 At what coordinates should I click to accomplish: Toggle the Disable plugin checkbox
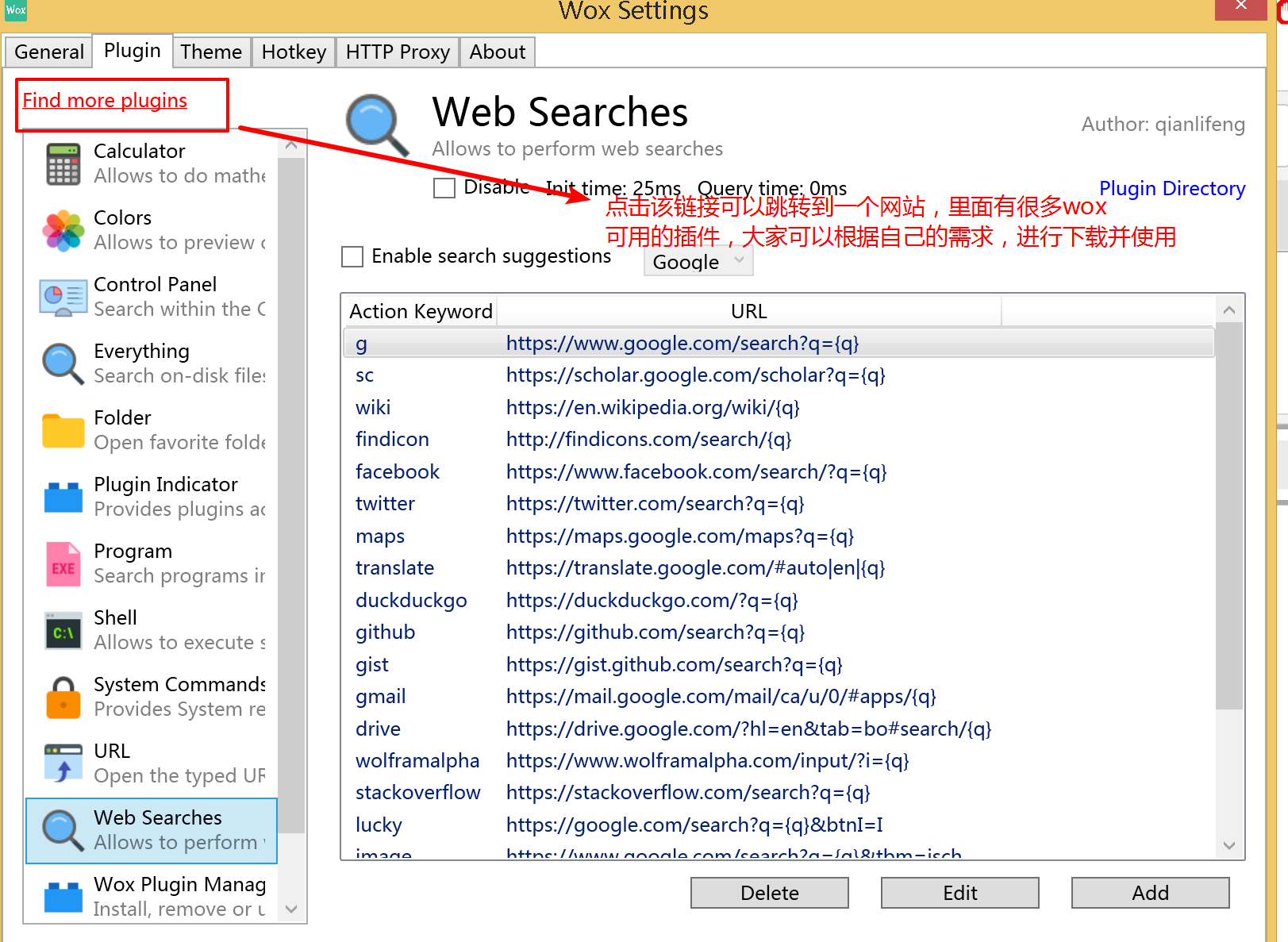(444, 188)
